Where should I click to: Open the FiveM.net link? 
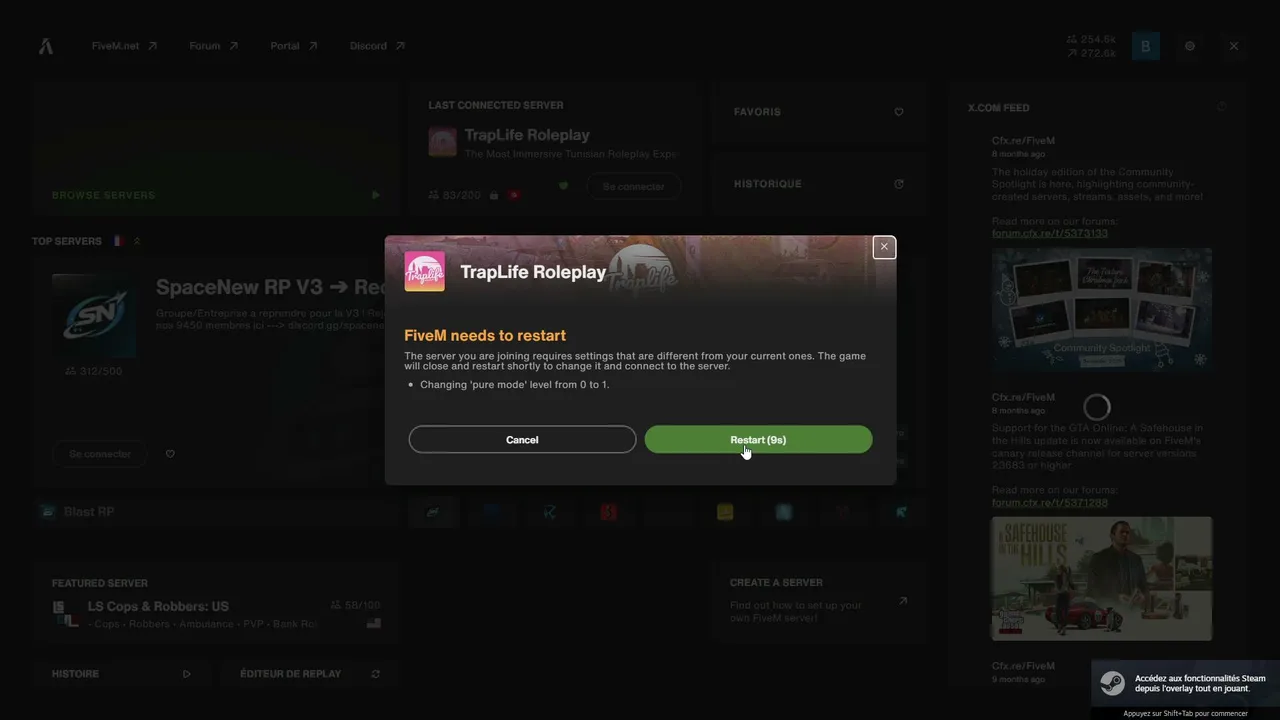[124, 46]
